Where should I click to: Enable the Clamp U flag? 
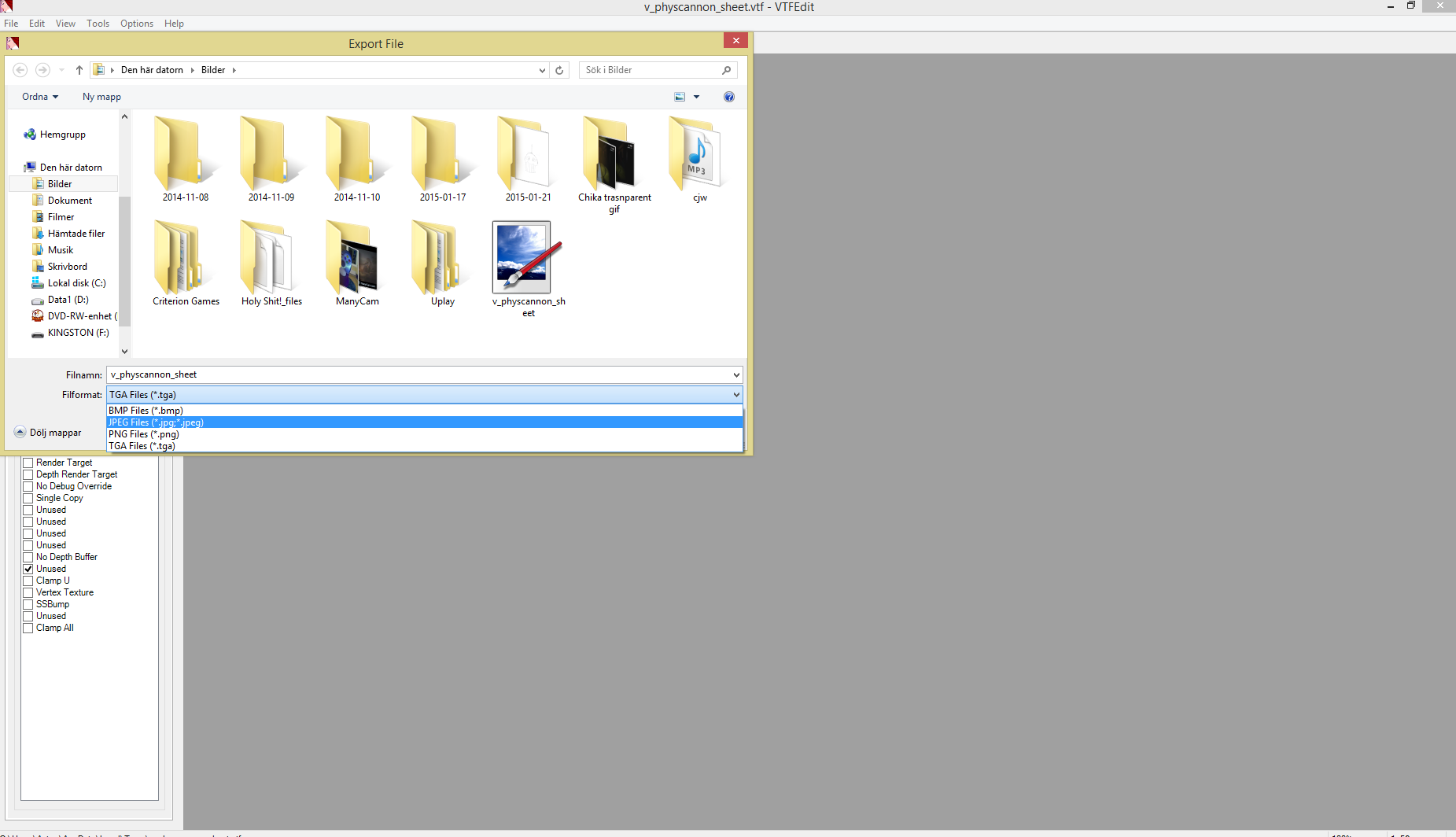(28, 581)
